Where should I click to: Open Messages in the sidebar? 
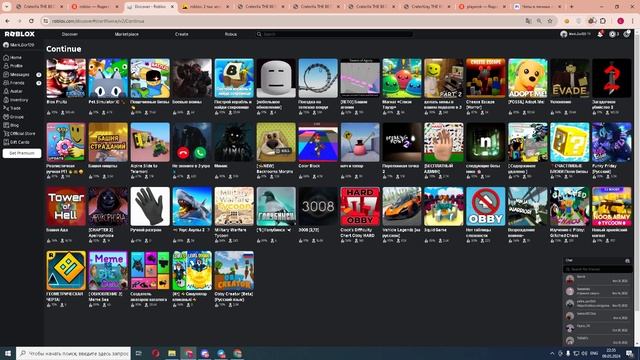[x=16, y=75]
